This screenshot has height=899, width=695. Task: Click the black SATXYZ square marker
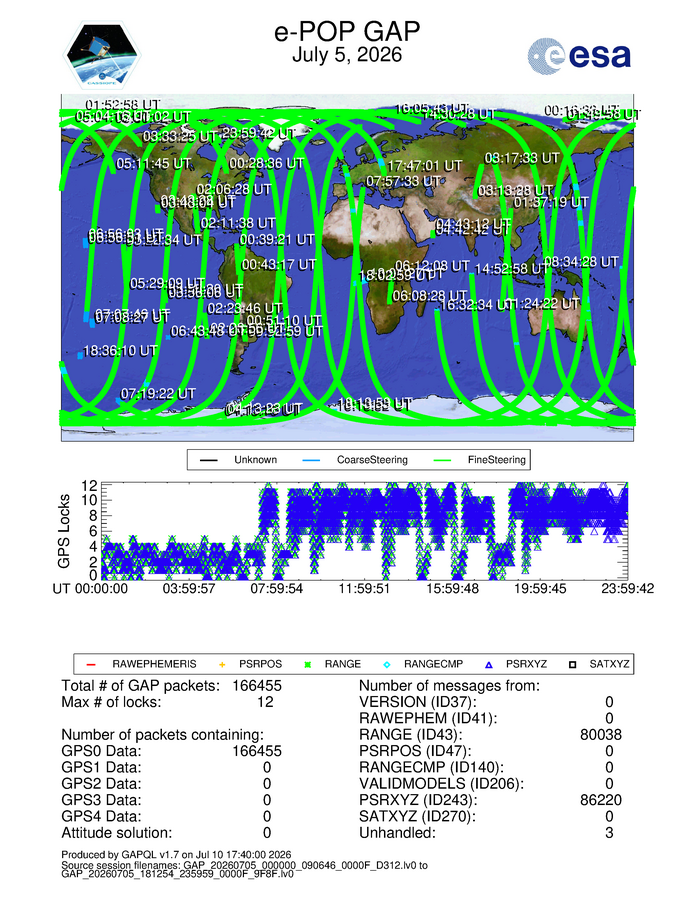click(x=572, y=665)
